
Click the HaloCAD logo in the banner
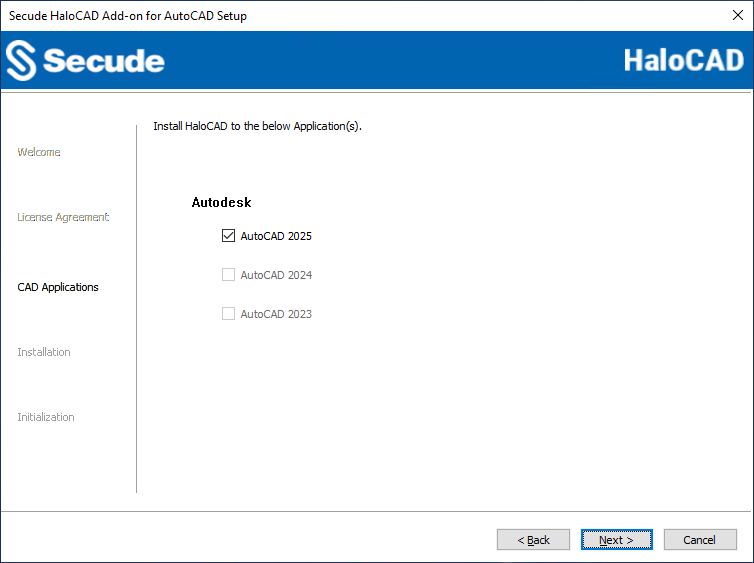pyautogui.click(x=683, y=60)
